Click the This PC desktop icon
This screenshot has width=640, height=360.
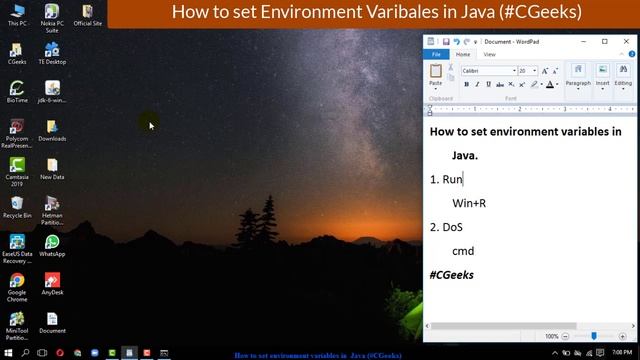pos(17,15)
